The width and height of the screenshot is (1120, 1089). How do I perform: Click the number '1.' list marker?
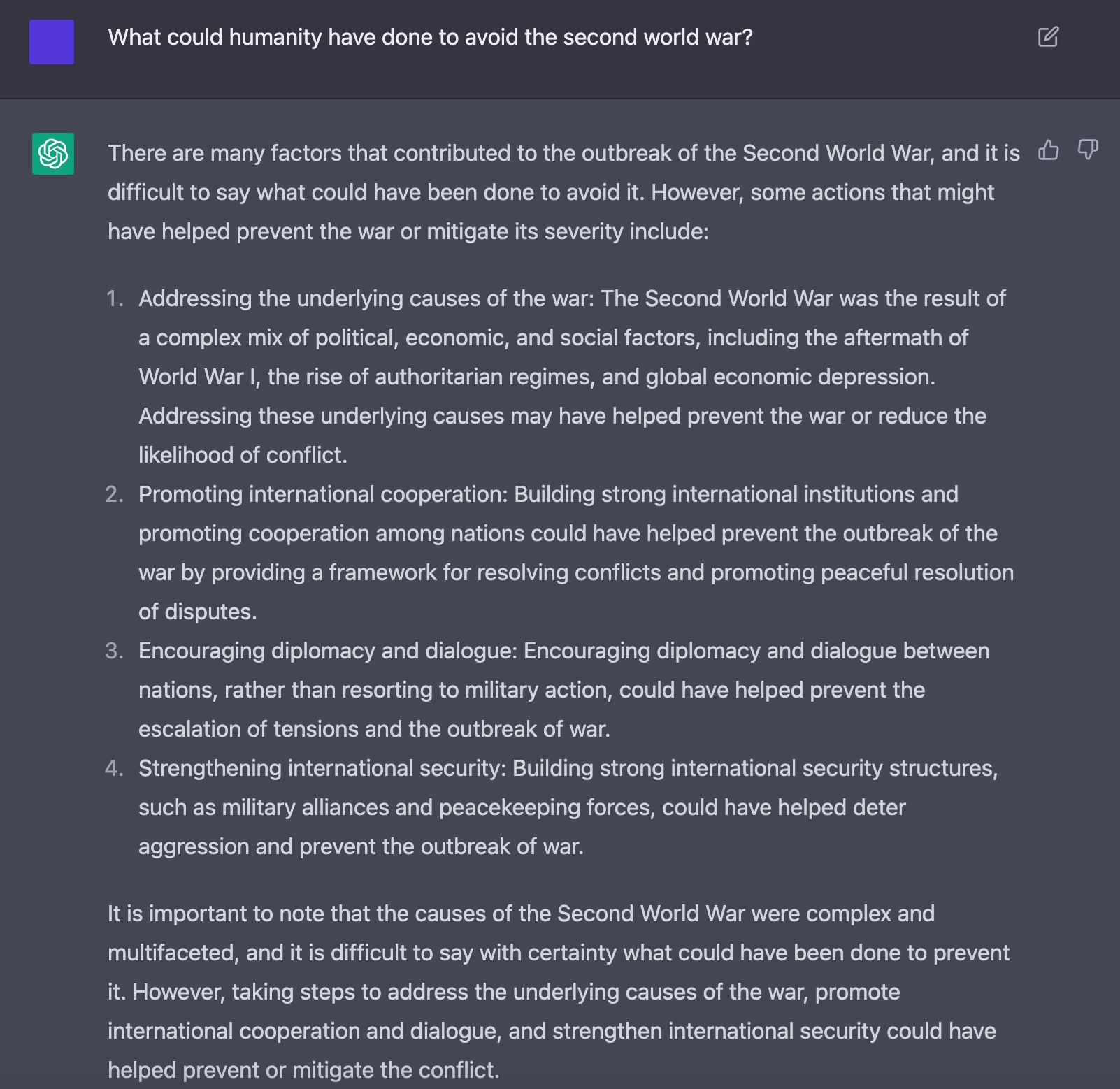tap(115, 298)
